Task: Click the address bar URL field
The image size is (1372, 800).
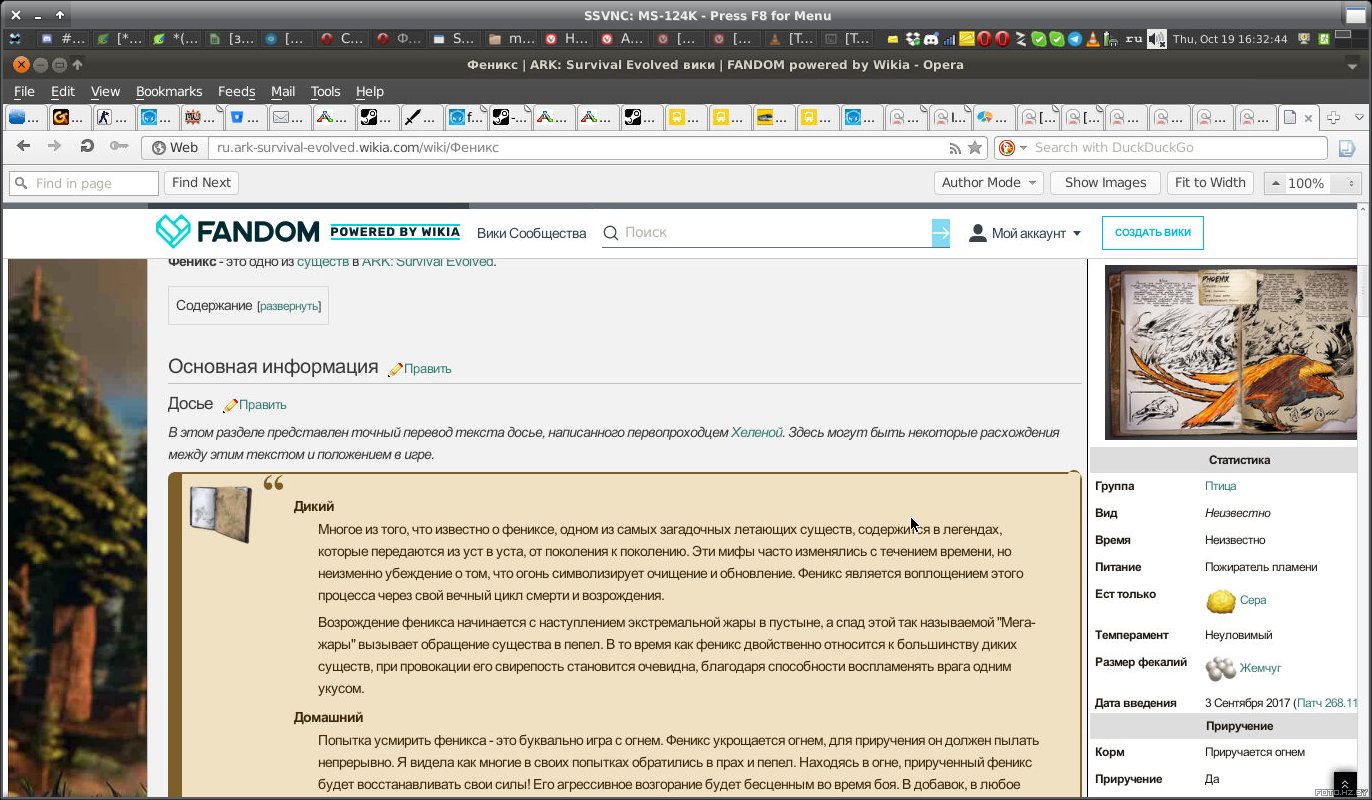Action: [580, 148]
